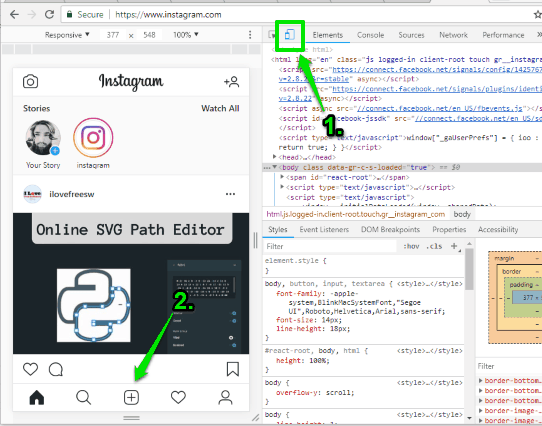The image size is (542, 426).
Task: Click the viewport height field 548
Action: click(149, 35)
